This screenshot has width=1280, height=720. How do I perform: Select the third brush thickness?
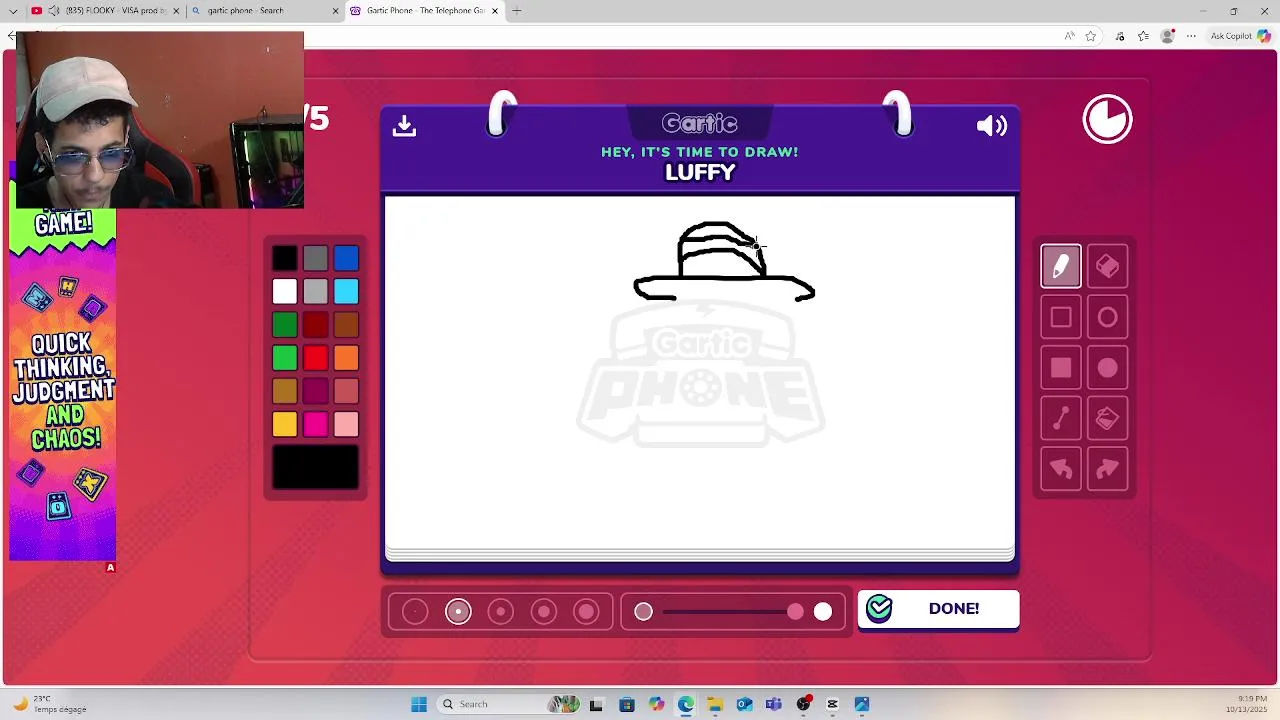click(501, 611)
